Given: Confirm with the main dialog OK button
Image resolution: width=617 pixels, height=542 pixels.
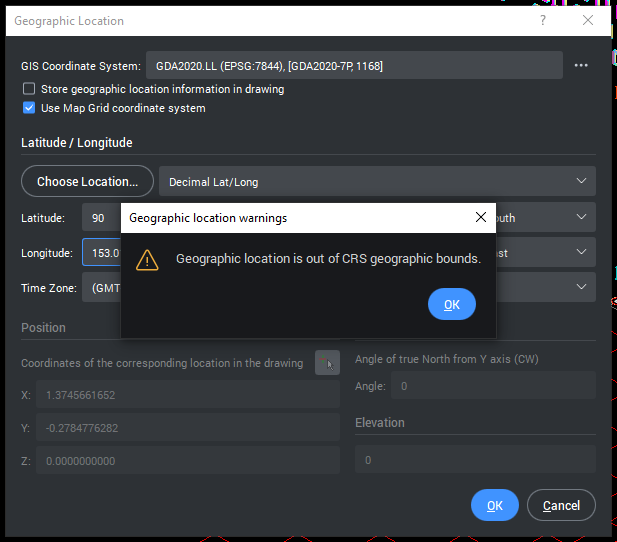Looking at the screenshot, I should coord(494,505).
